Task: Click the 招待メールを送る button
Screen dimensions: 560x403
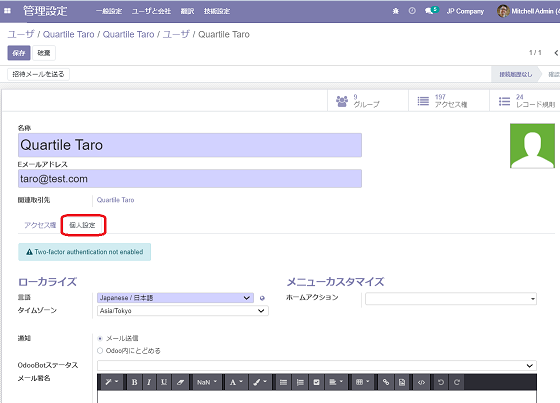Action: point(38,74)
